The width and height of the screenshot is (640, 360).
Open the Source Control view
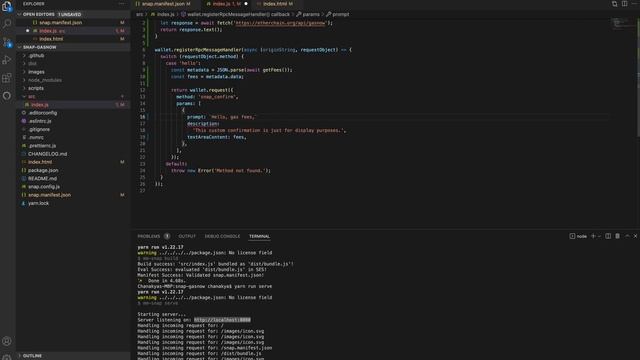[x=7, y=42]
